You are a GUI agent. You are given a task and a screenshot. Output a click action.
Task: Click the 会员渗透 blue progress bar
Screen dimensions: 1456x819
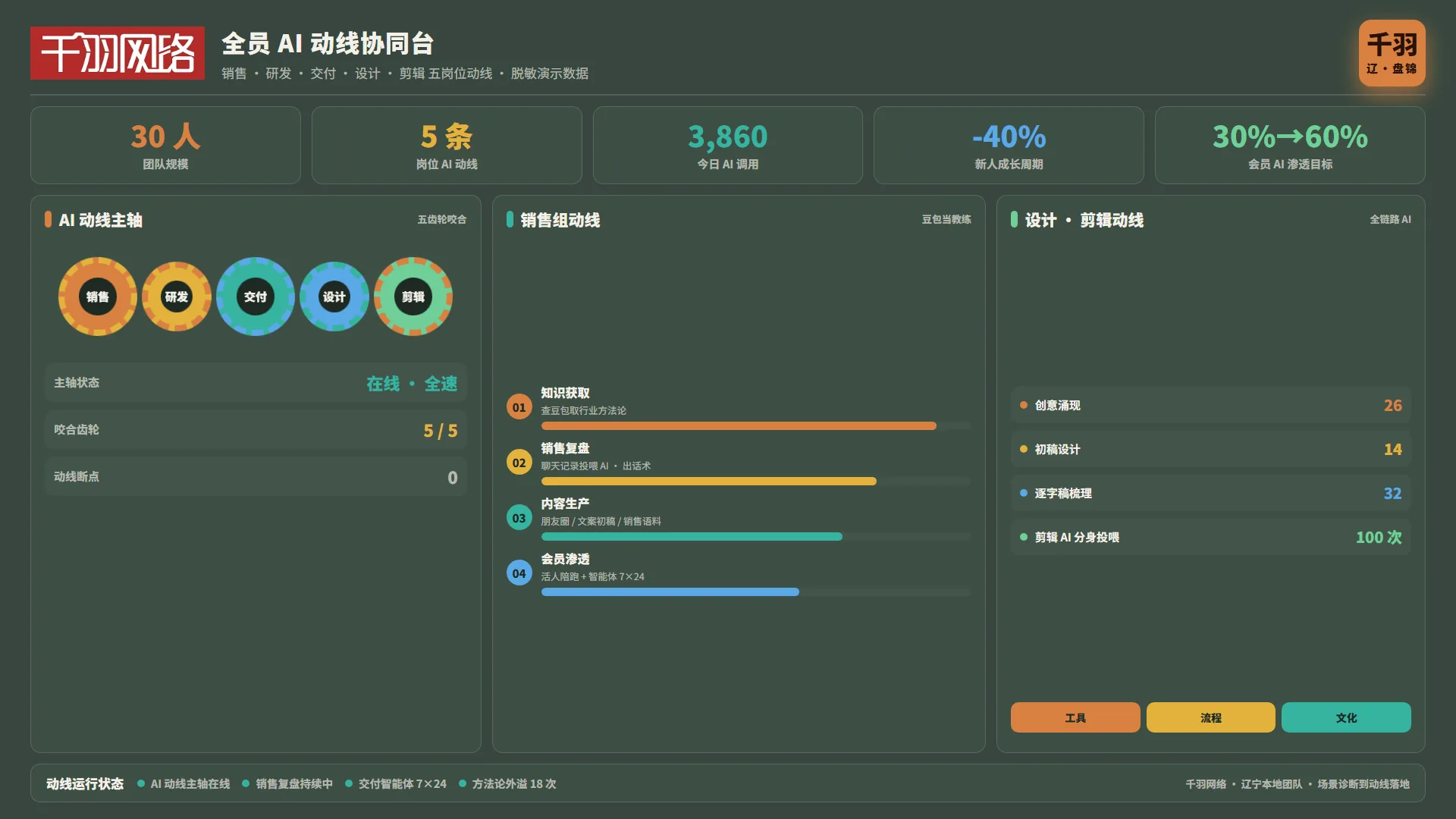[670, 592]
